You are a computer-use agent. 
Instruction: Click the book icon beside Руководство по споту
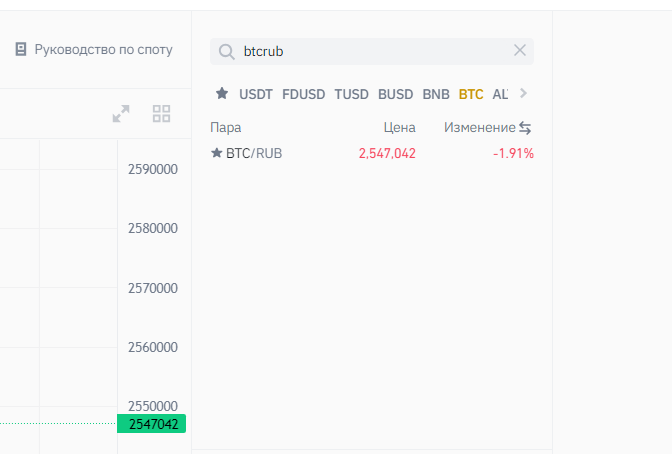pyautogui.click(x=21, y=49)
